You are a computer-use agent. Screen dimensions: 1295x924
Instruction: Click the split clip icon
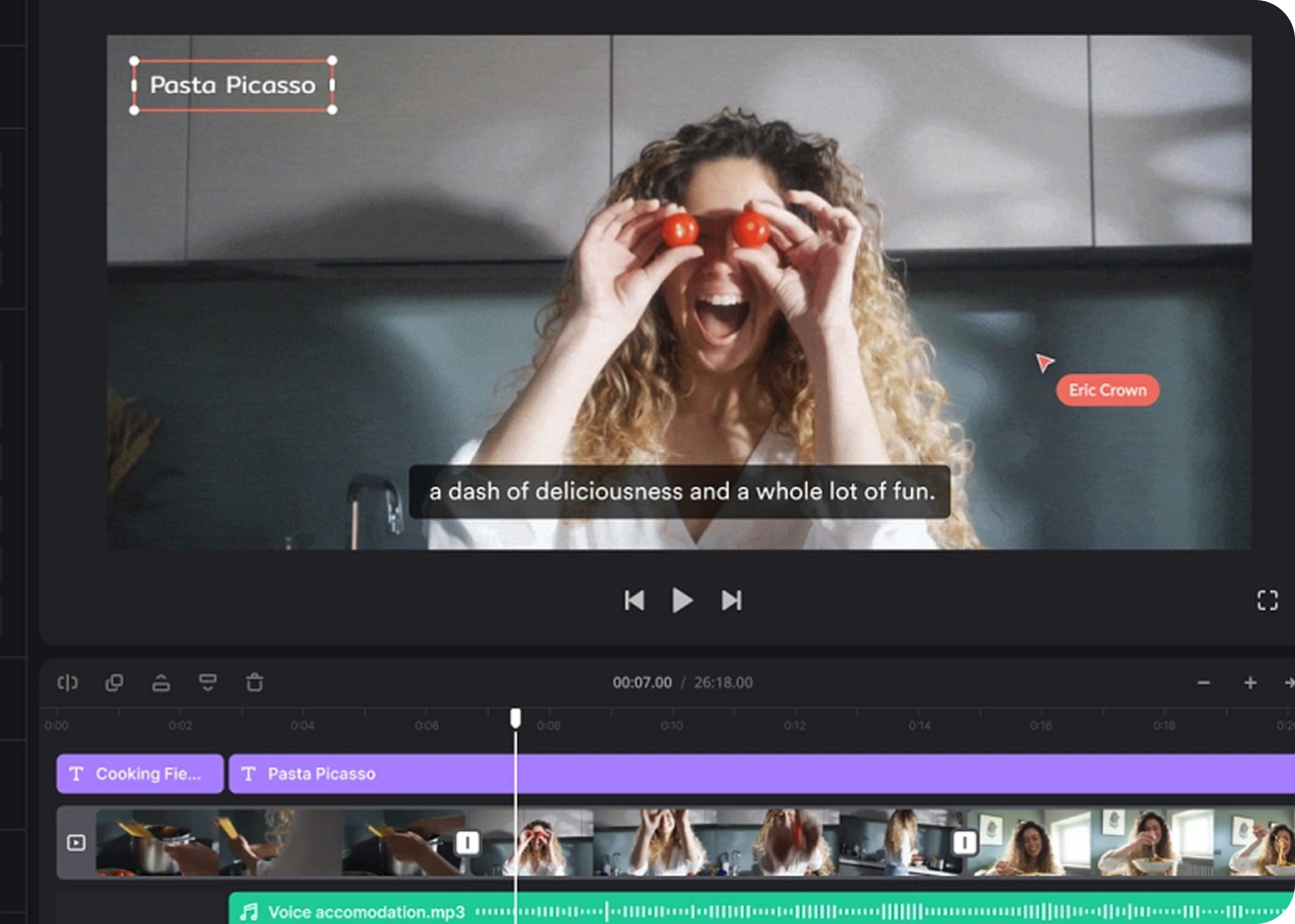pos(68,683)
